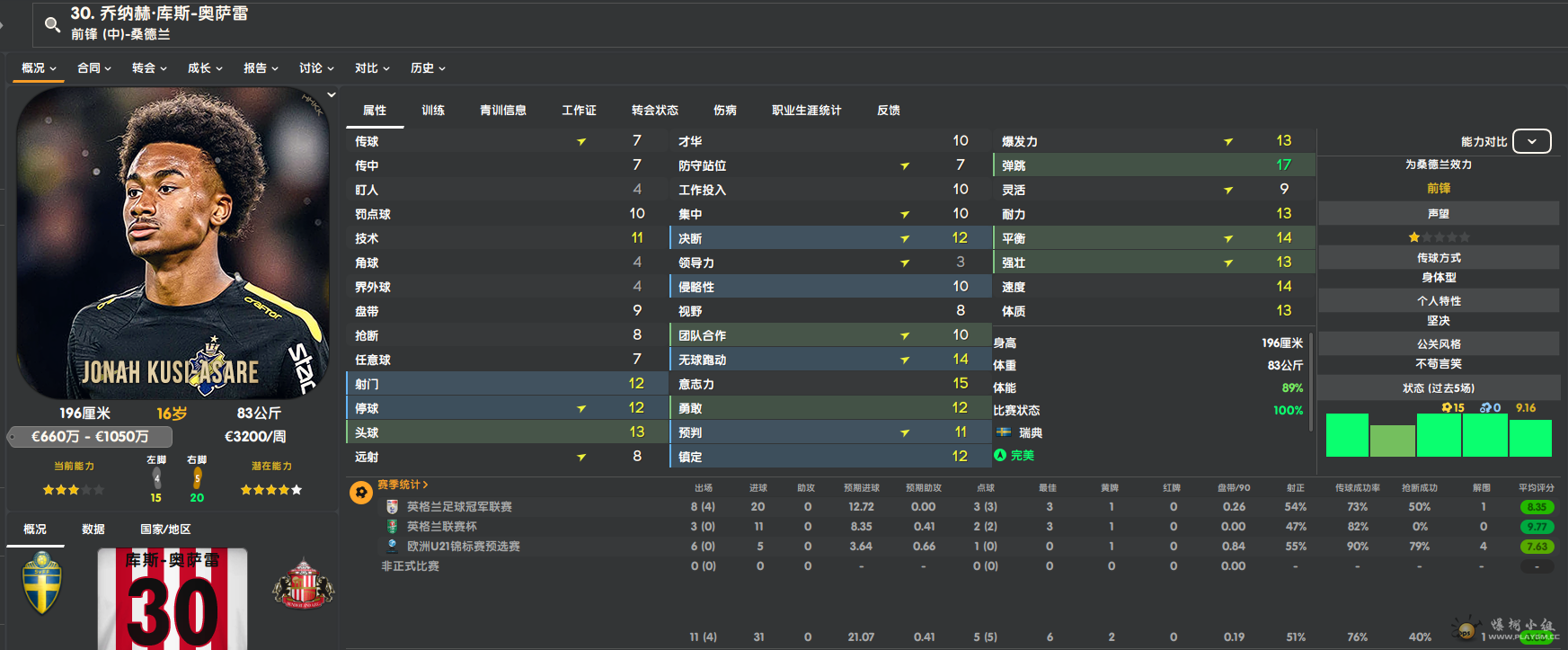Switch to the 训练 tab

pyautogui.click(x=433, y=111)
